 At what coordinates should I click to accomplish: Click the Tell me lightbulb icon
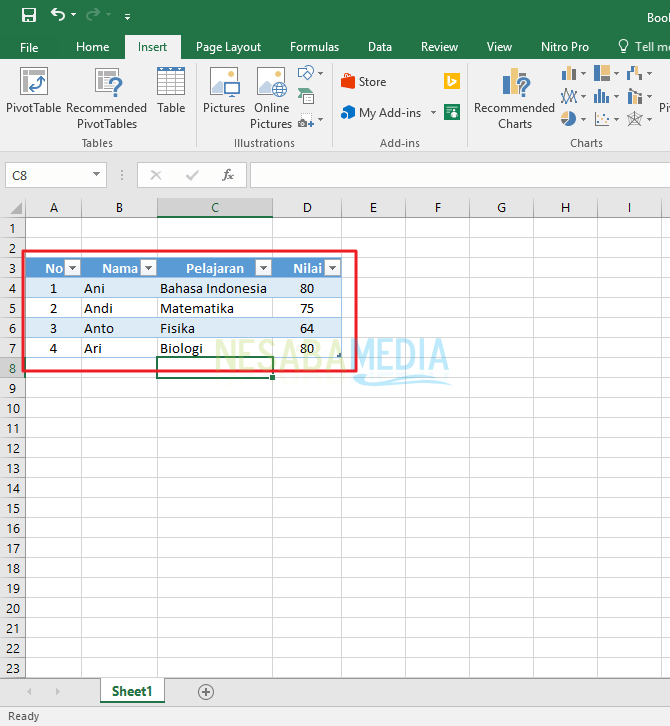click(x=623, y=46)
